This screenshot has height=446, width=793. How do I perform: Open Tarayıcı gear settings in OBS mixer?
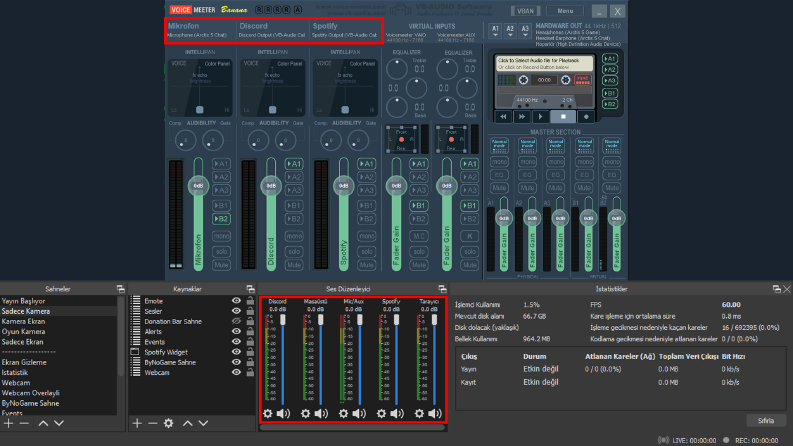pos(419,414)
